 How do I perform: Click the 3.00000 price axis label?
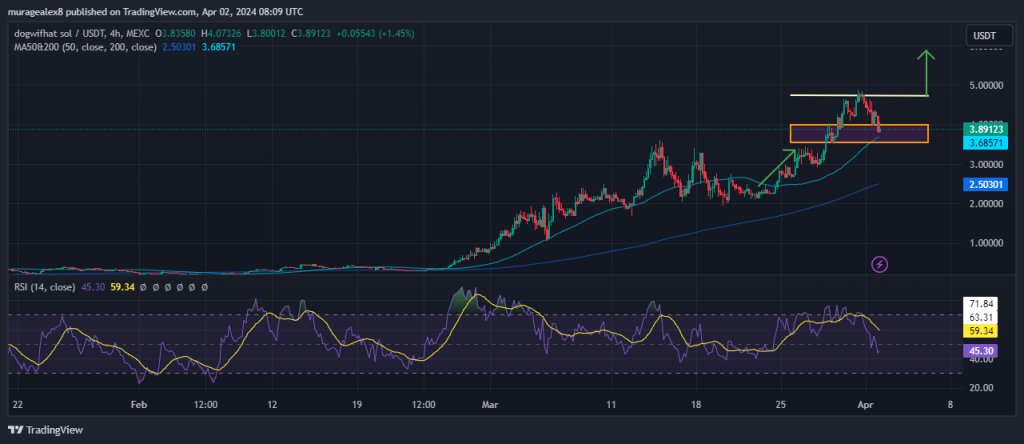[x=984, y=164]
